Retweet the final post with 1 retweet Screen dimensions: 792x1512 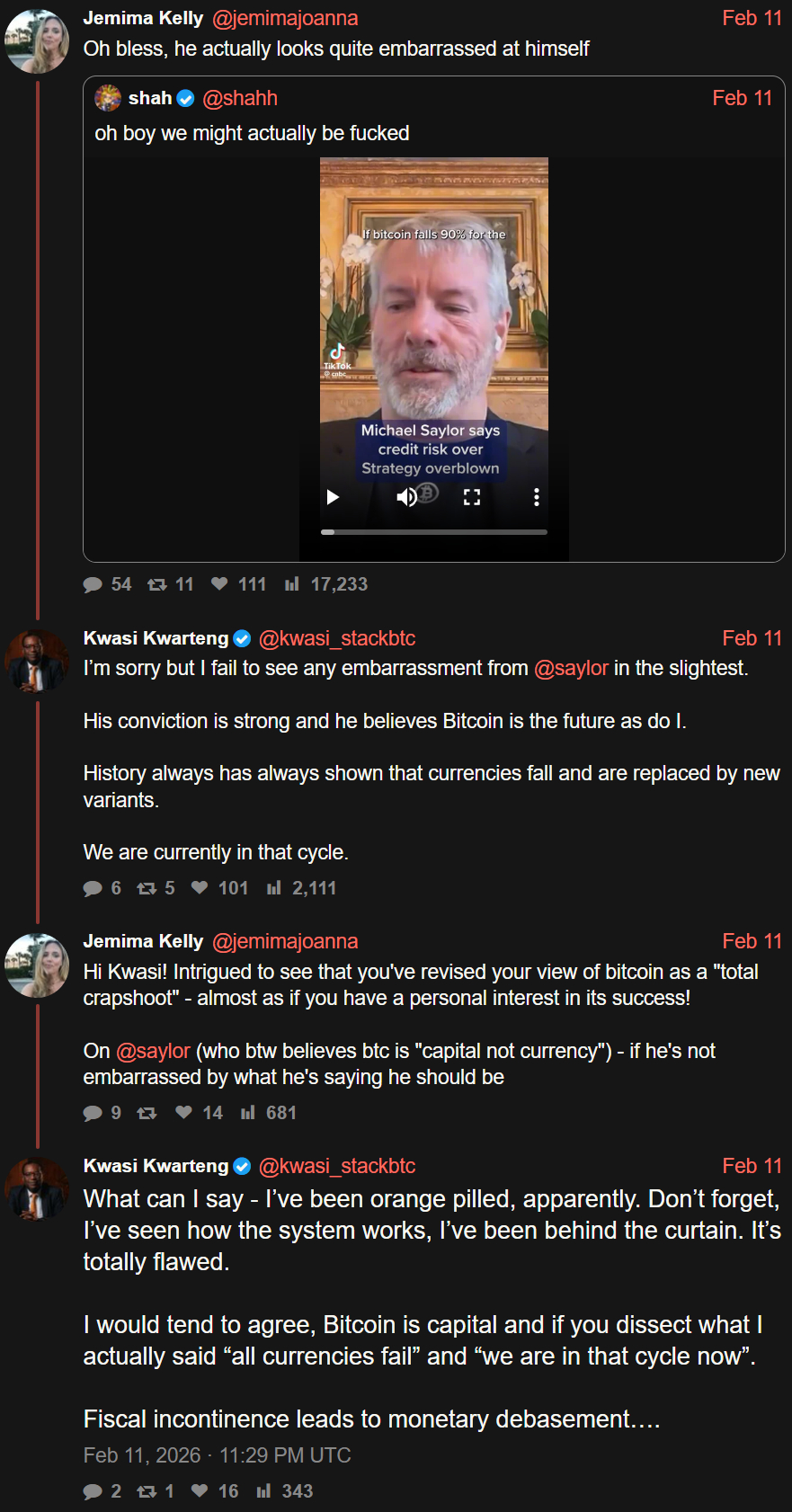(147, 1492)
